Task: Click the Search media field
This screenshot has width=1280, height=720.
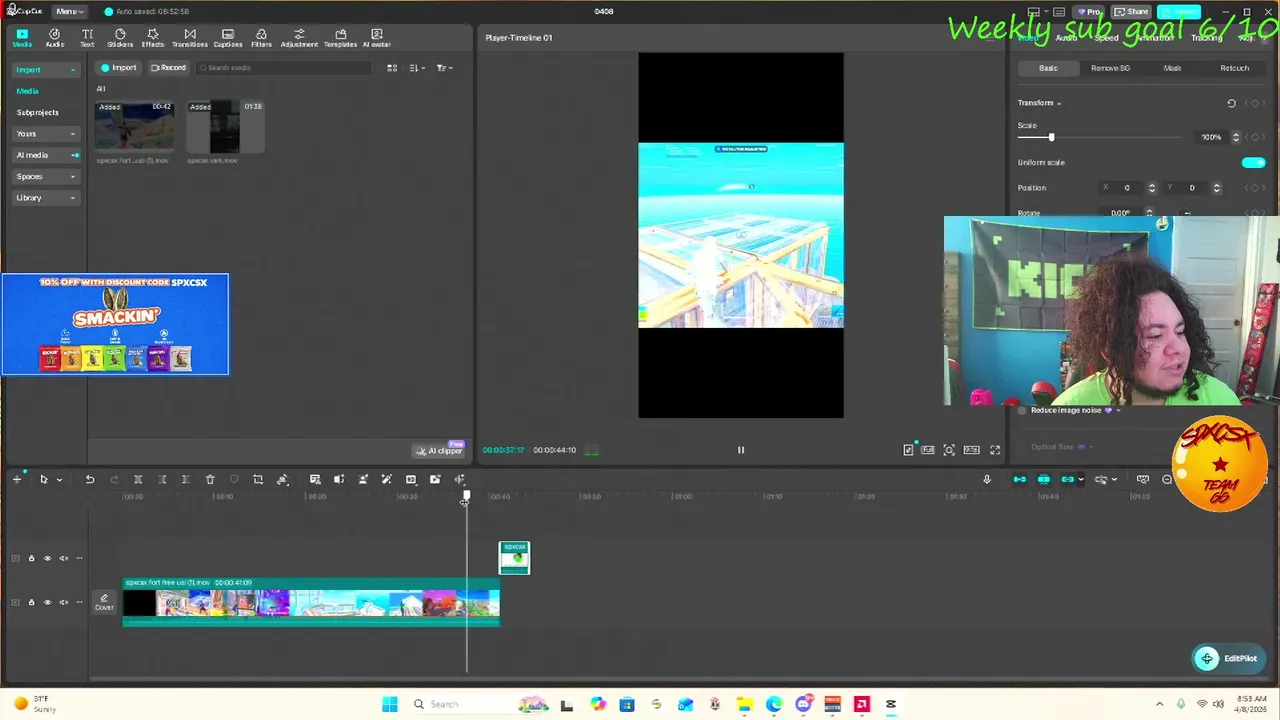Action: pyautogui.click(x=284, y=68)
